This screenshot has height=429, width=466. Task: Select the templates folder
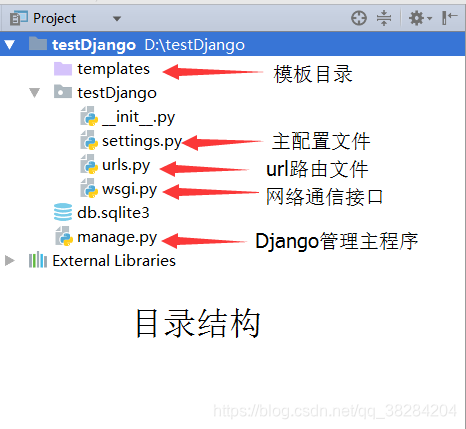coord(113,69)
